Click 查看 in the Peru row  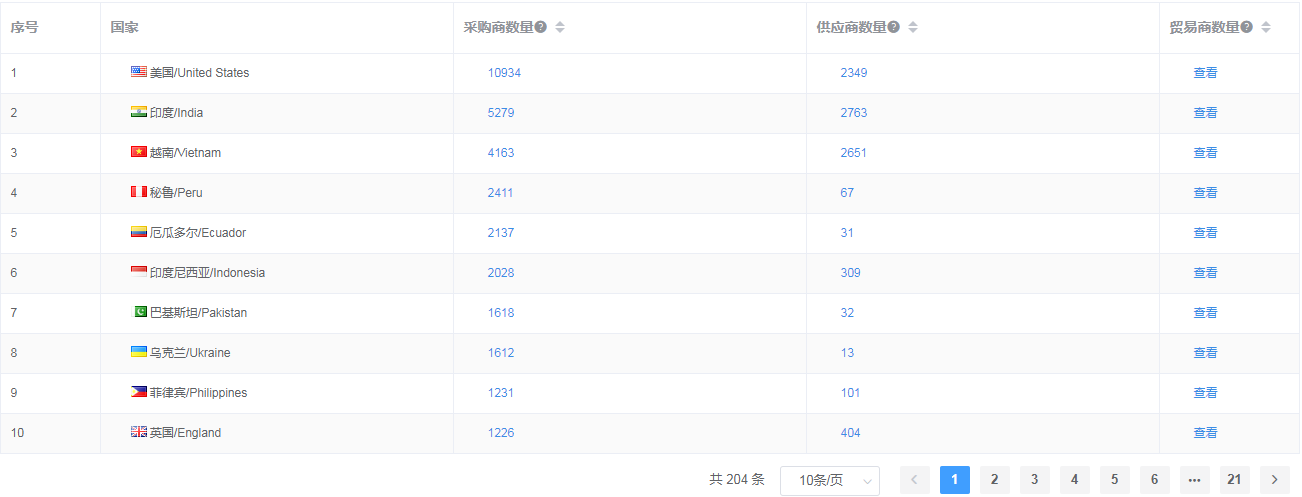click(1205, 193)
